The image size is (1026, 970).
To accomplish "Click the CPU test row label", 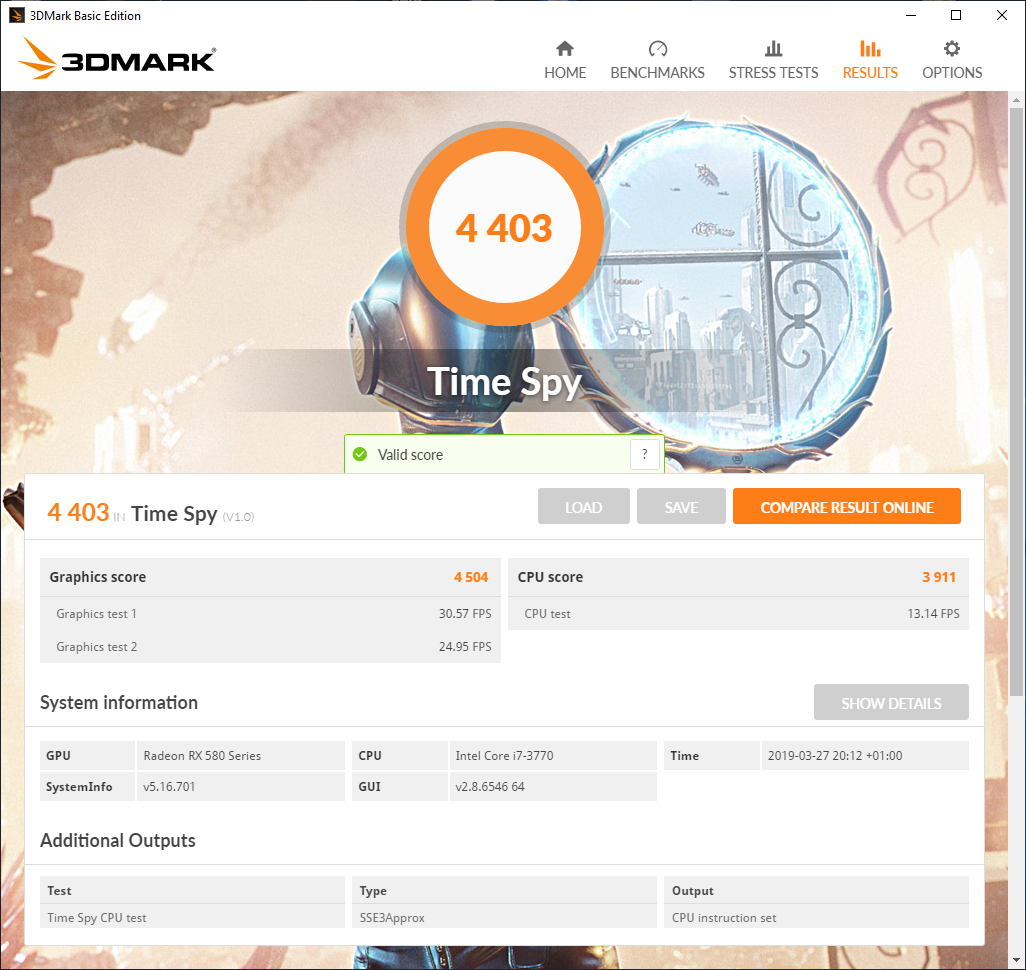I will tap(547, 614).
